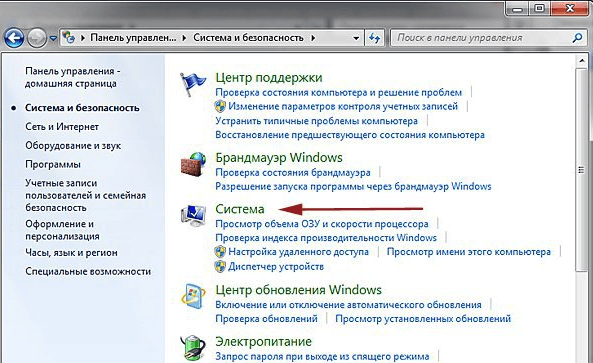This screenshot has height=363, width=593.
Task: Open Проверка состояния компьютера и решение проблем
Action: click(x=338, y=92)
